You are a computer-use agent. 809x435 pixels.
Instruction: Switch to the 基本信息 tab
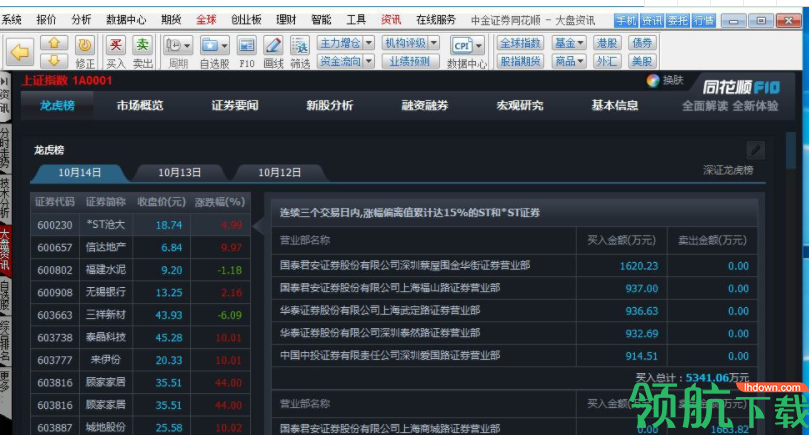(x=614, y=106)
